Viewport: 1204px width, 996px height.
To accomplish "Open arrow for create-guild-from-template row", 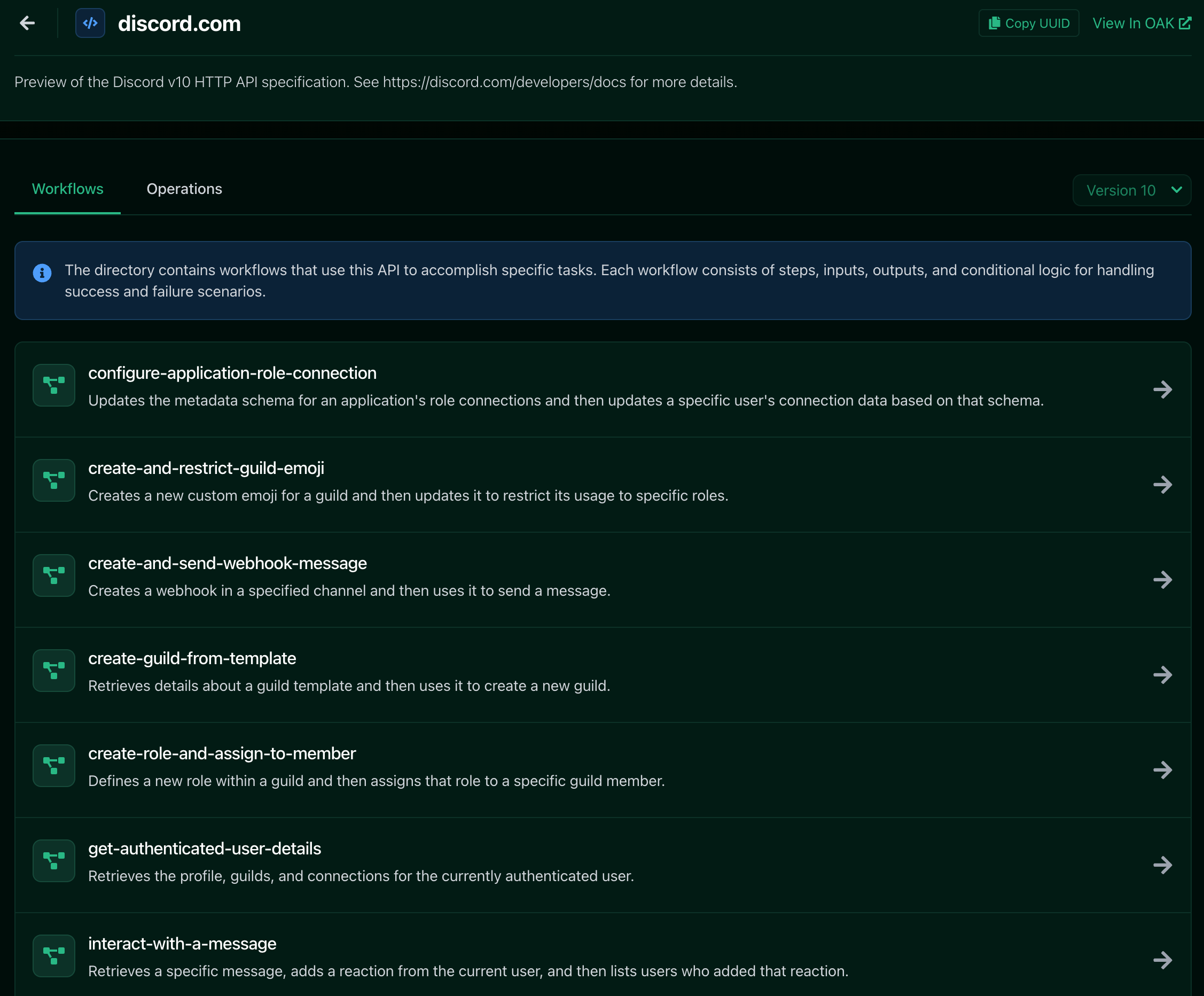I will (1163, 675).
